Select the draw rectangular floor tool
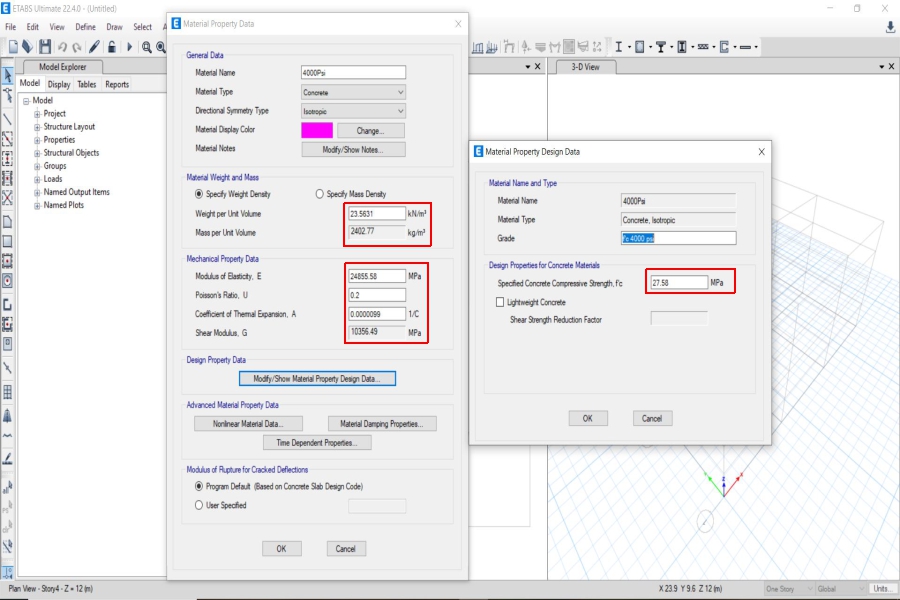The height and width of the screenshot is (600, 900). coord(7,241)
